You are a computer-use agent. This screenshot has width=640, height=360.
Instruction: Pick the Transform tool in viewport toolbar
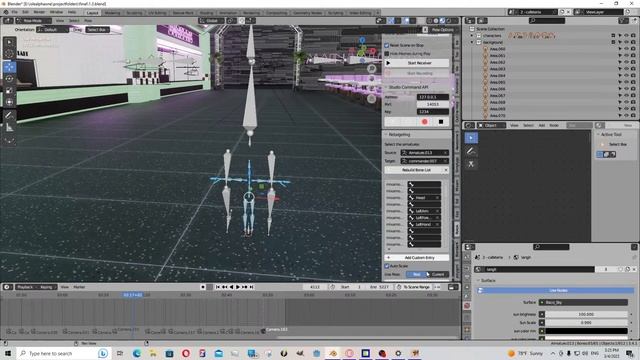point(9,102)
